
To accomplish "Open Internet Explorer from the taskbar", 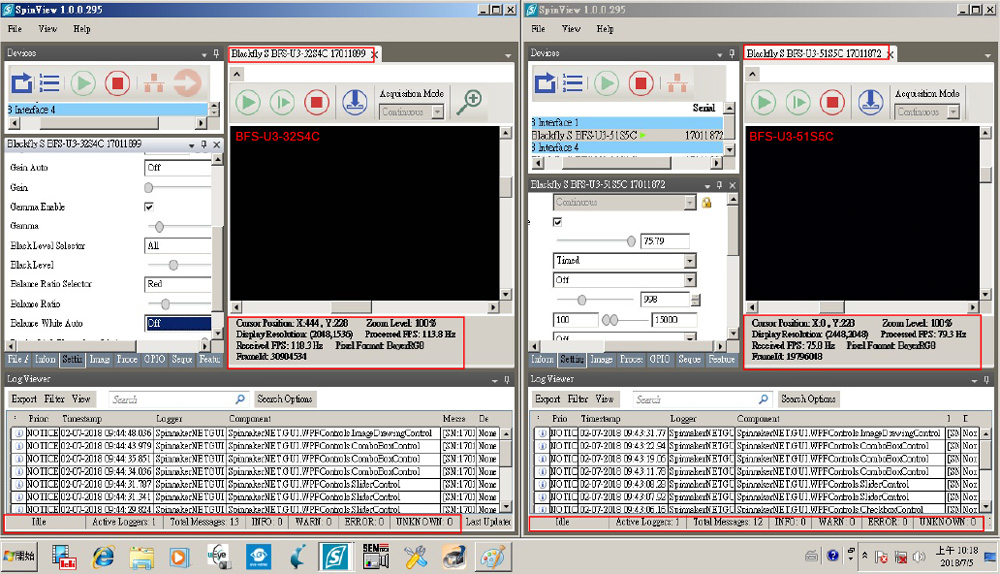I will click(x=102, y=555).
